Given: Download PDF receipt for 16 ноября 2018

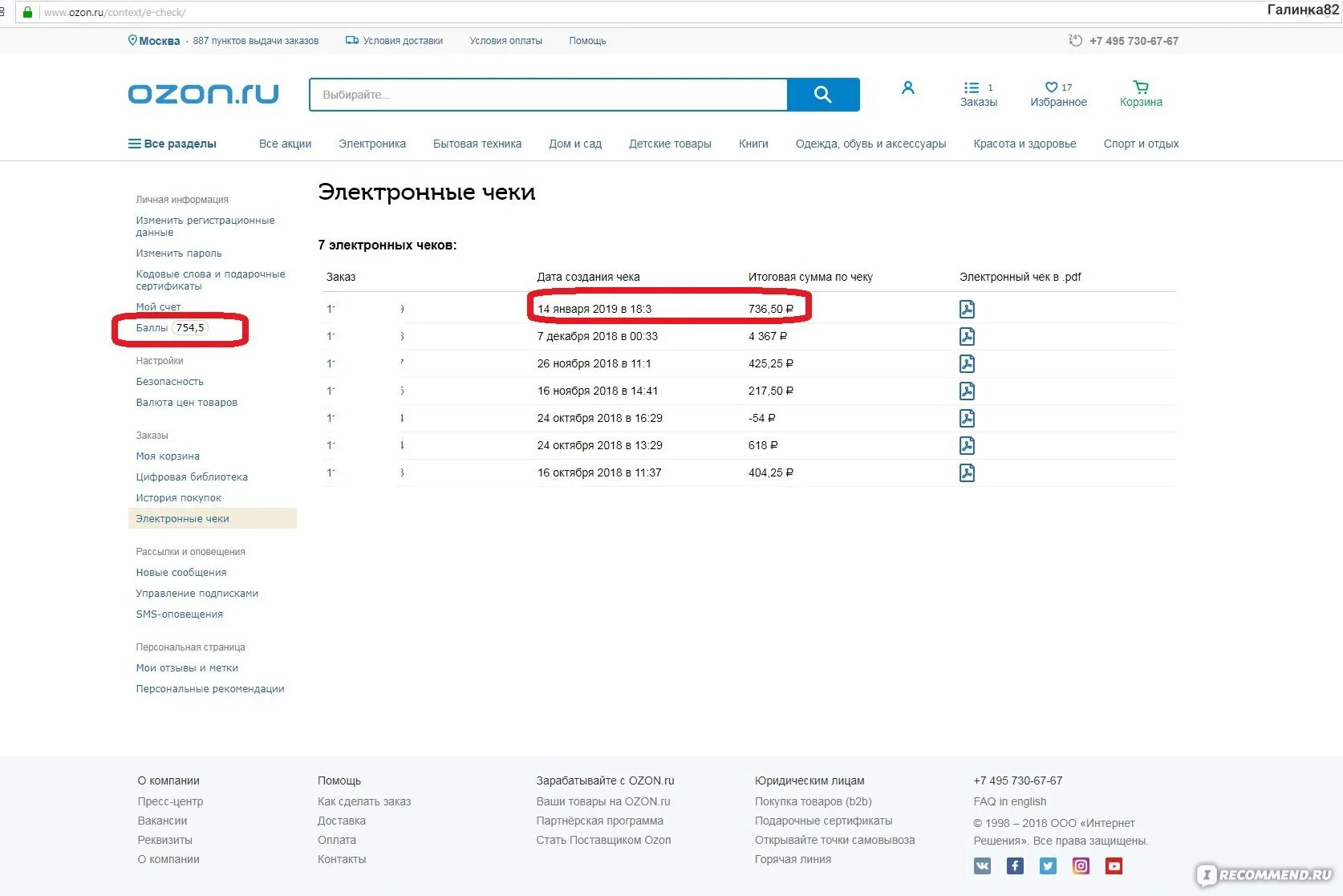Looking at the screenshot, I should point(968,391).
